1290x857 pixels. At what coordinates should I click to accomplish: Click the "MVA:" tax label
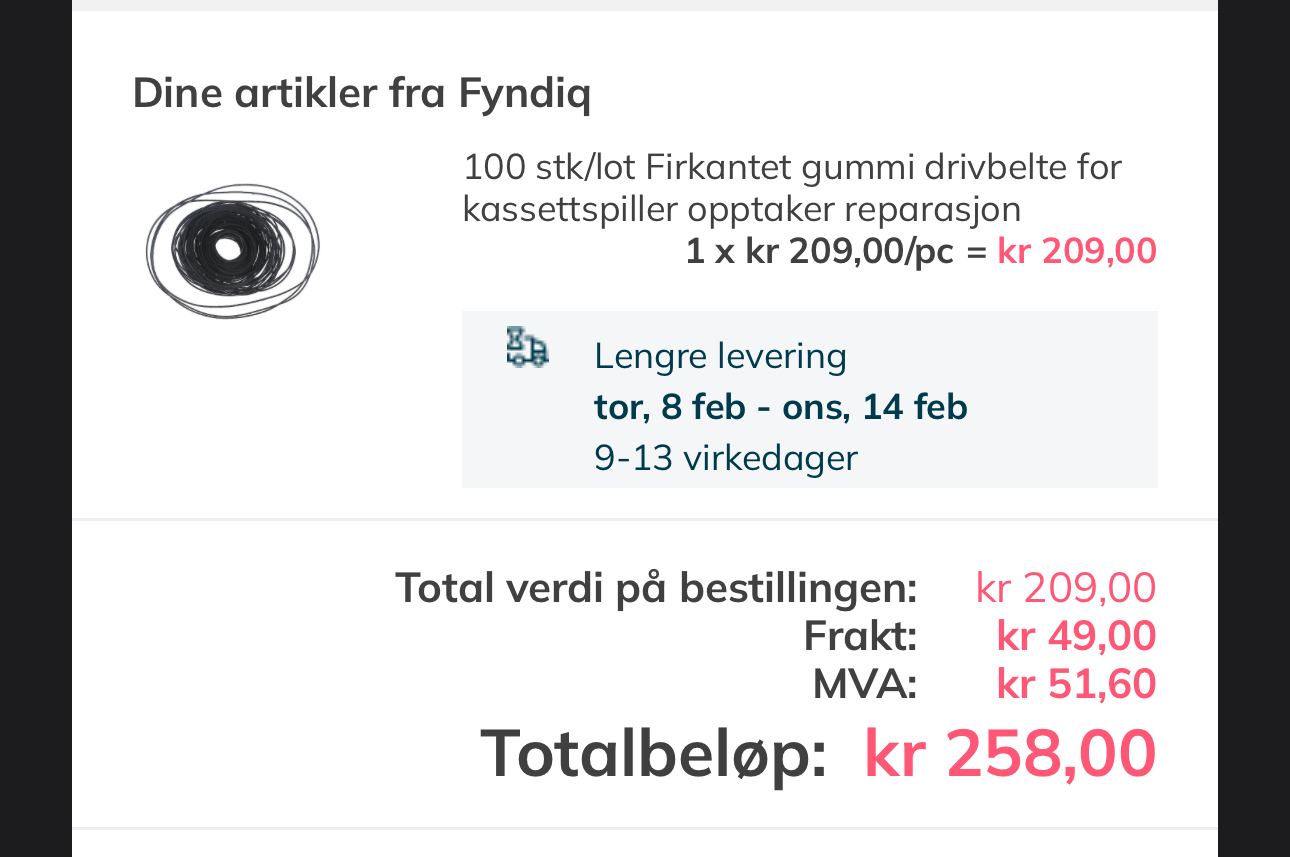pos(864,684)
